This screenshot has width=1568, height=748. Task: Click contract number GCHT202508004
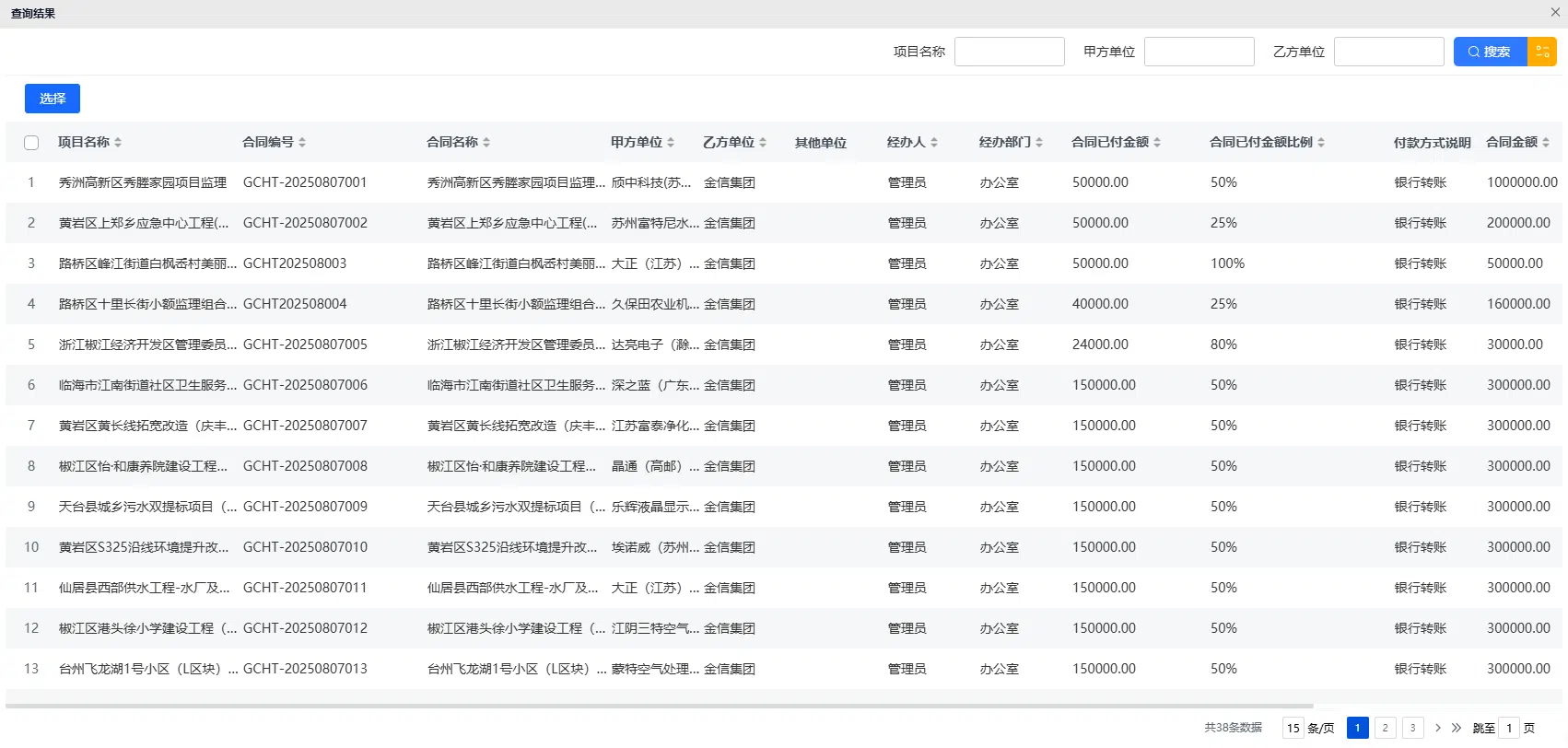(x=295, y=304)
